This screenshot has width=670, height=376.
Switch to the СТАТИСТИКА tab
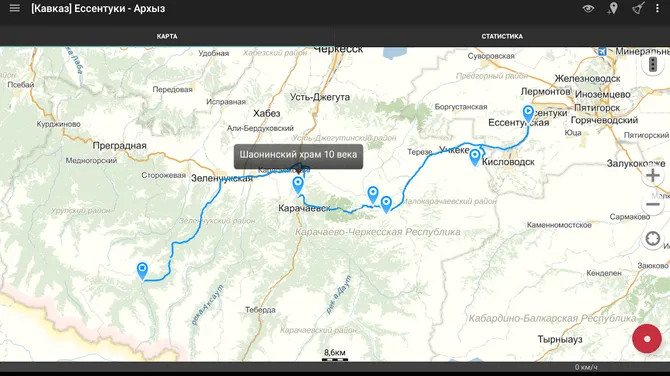[502, 36]
